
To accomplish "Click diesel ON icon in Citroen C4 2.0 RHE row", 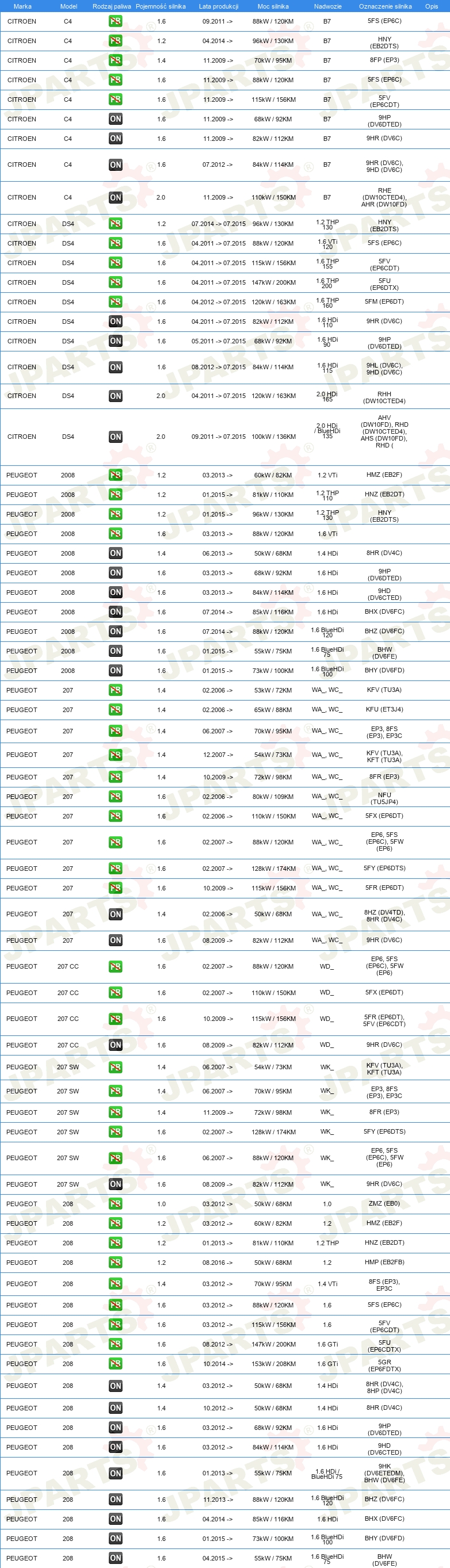I will tap(115, 197).
